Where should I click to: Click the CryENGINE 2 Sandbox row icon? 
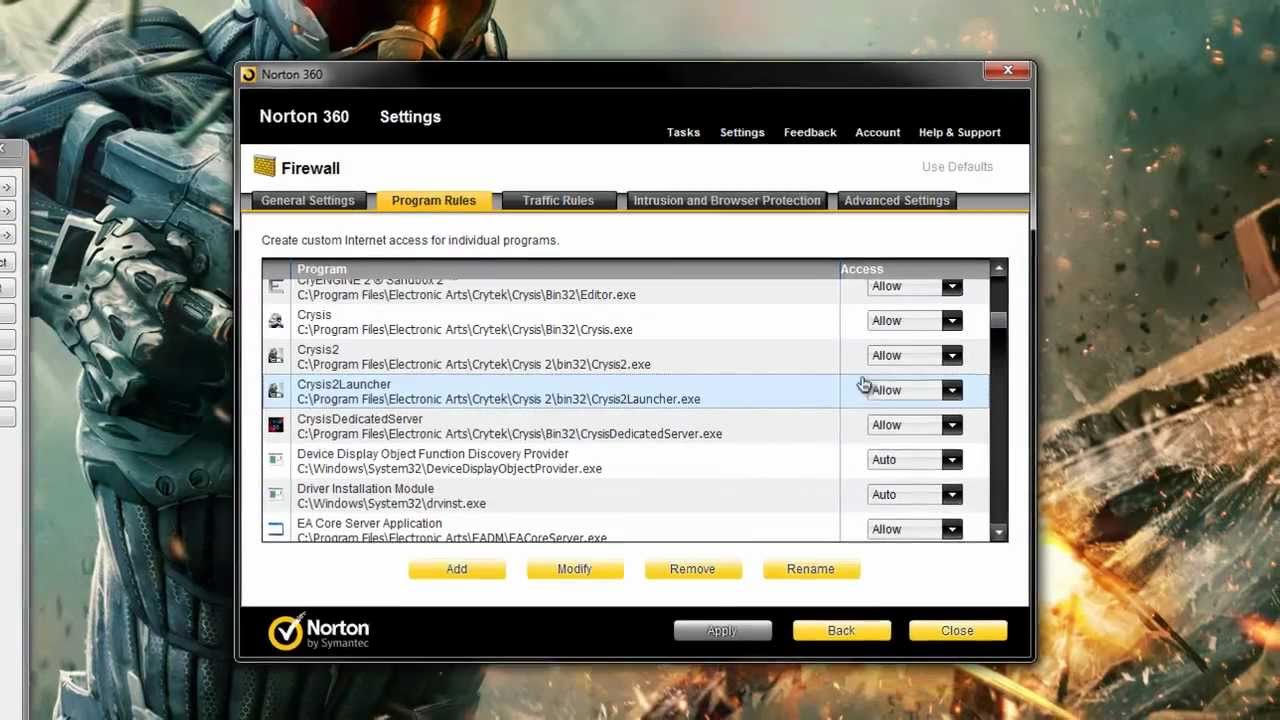(276, 286)
